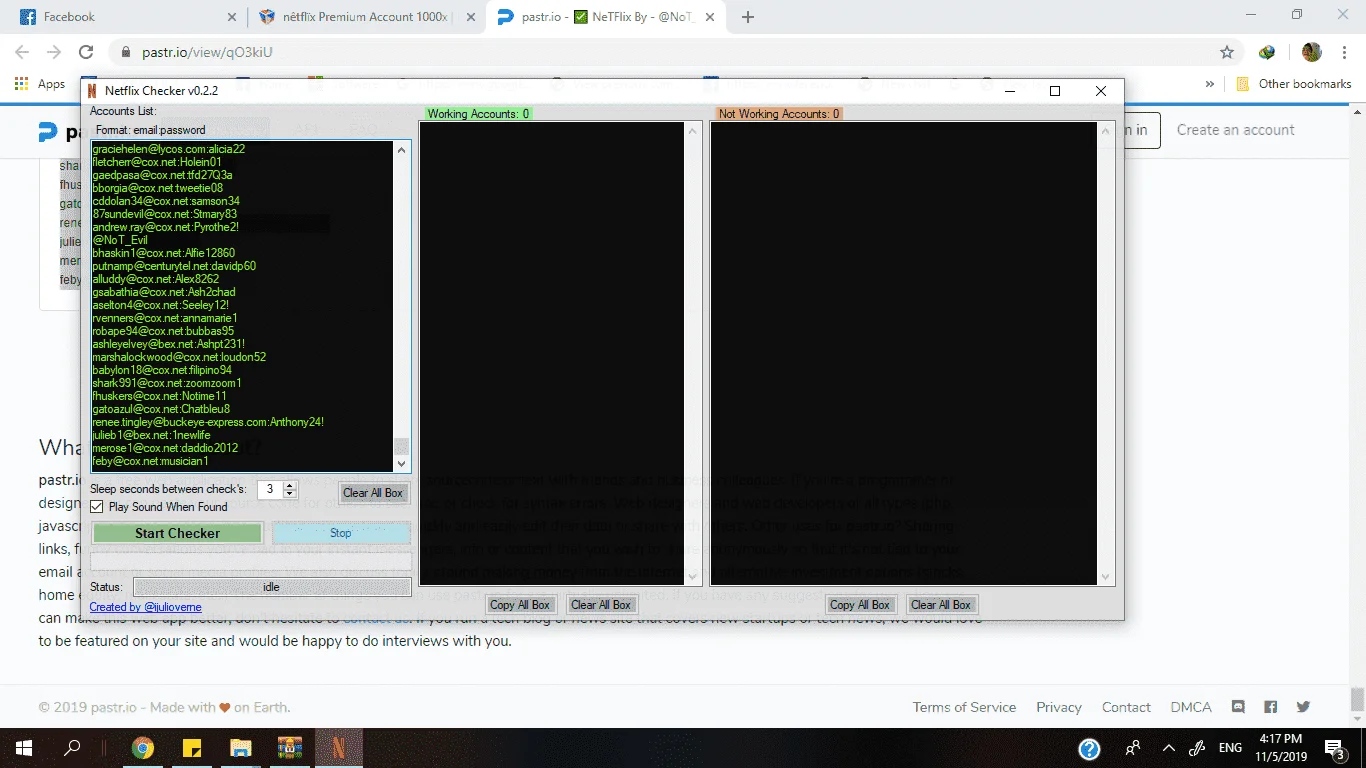Click the Accounts List scrollbar down arrow
1366x768 pixels.
point(402,464)
